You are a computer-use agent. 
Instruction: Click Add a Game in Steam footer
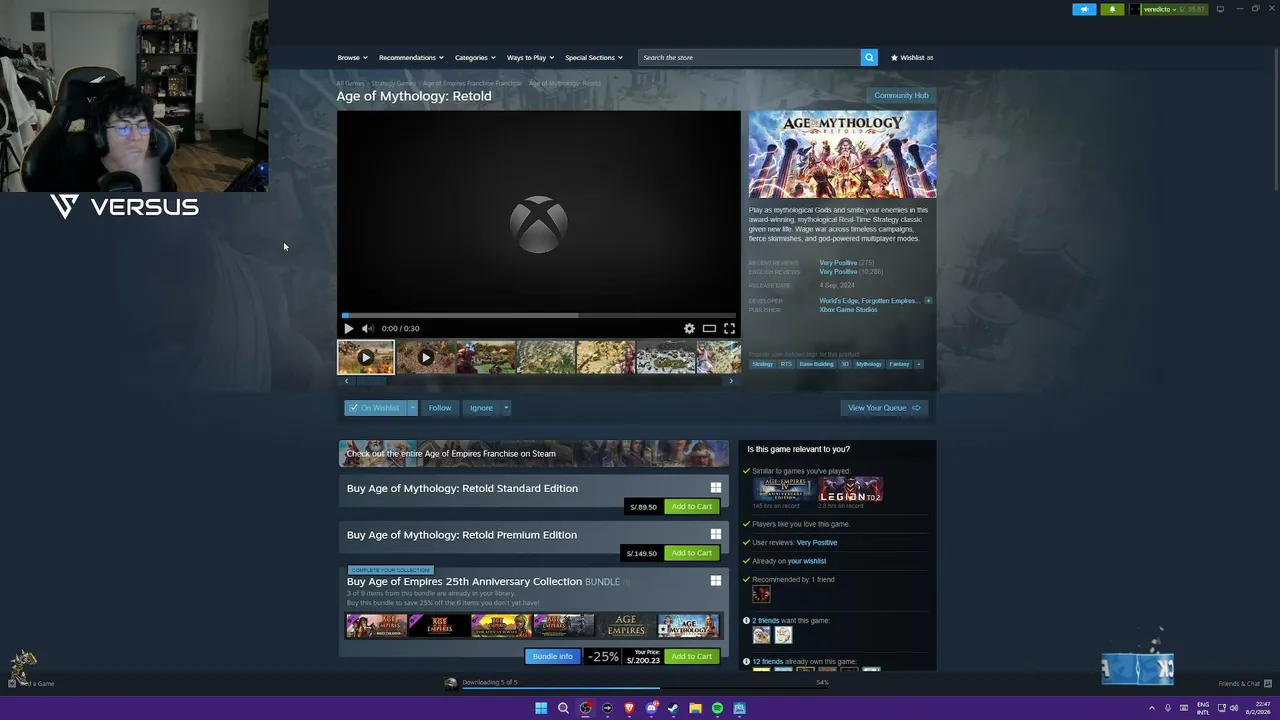(x=32, y=684)
